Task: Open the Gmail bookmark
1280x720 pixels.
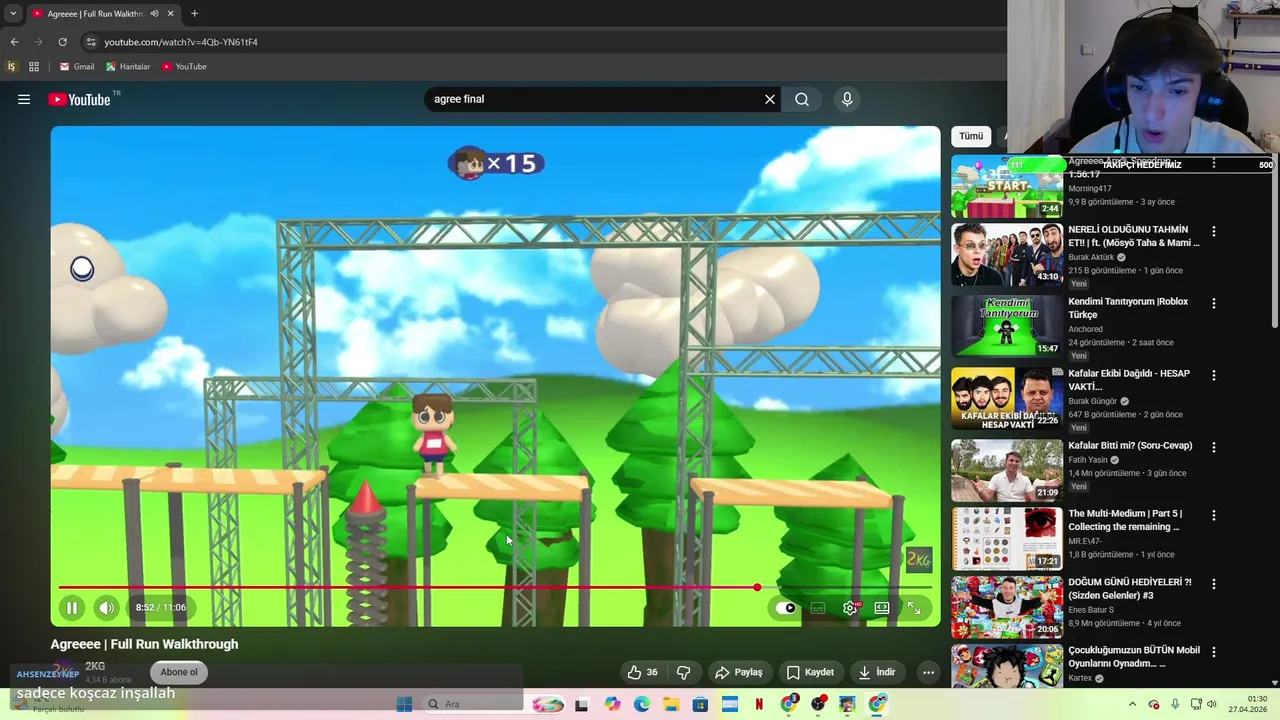Action: pos(76,67)
